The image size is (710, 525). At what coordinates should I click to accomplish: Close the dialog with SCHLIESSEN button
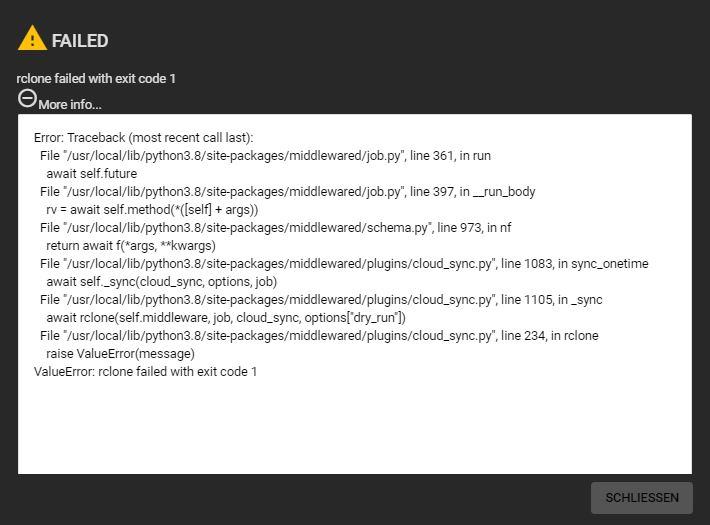pos(642,498)
